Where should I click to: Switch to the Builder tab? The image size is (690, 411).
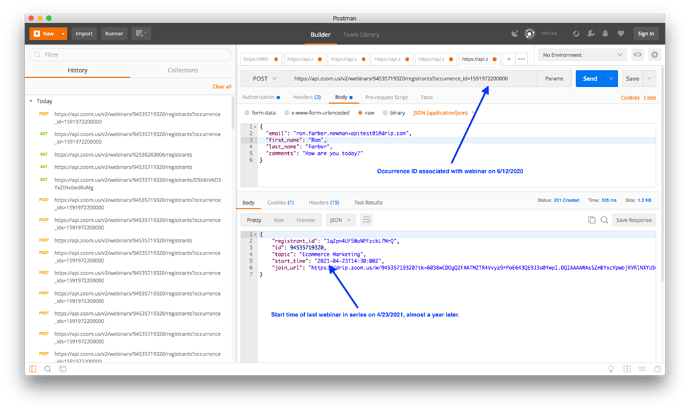coord(320,34)
